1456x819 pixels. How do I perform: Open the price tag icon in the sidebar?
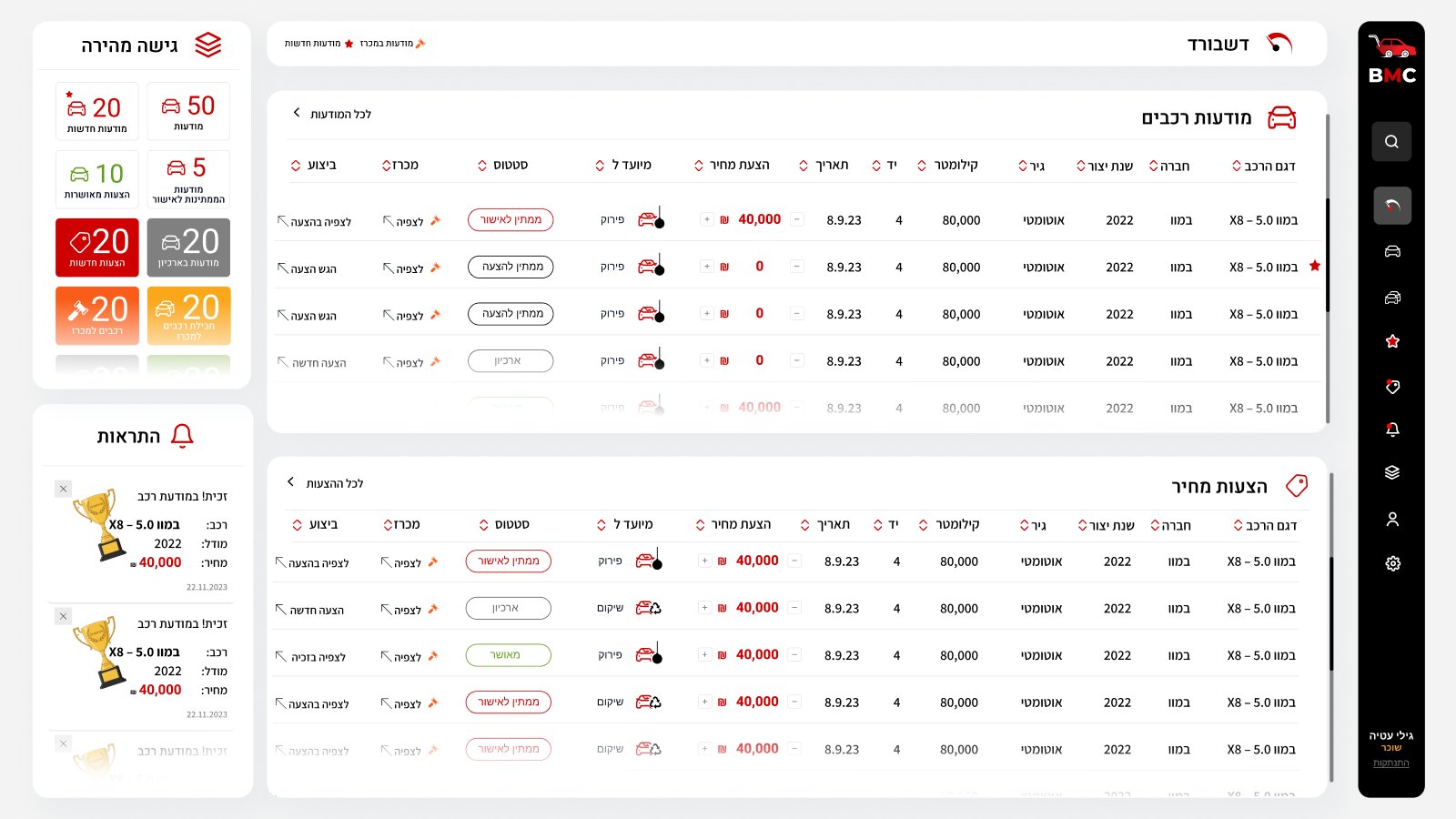[x=1392, y=387]
